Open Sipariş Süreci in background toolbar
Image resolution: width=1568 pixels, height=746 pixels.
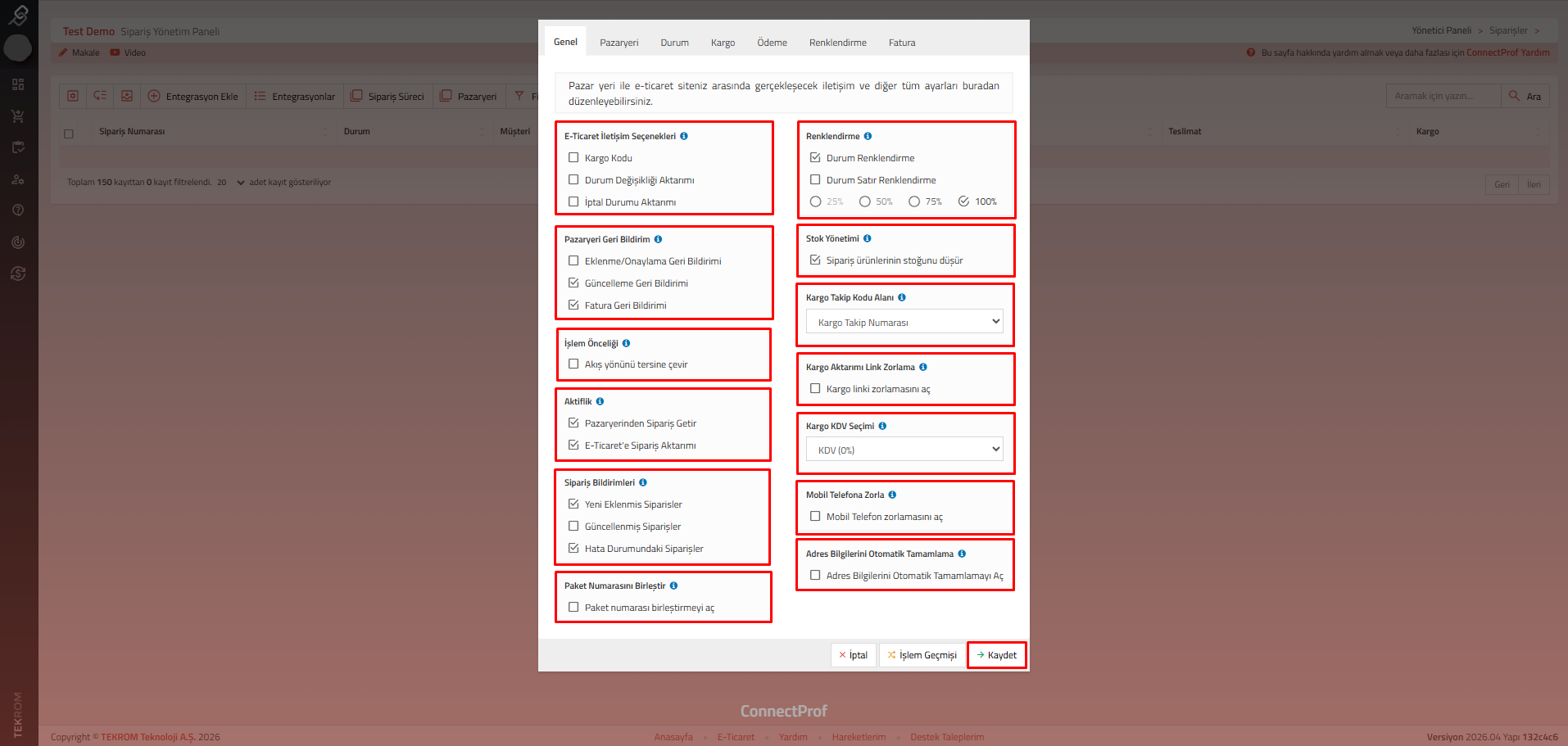(387, 96)
